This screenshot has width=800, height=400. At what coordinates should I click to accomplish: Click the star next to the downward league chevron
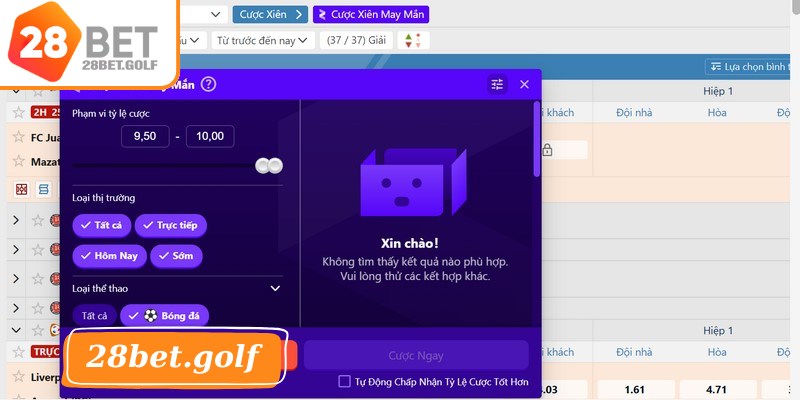[38, 330]
